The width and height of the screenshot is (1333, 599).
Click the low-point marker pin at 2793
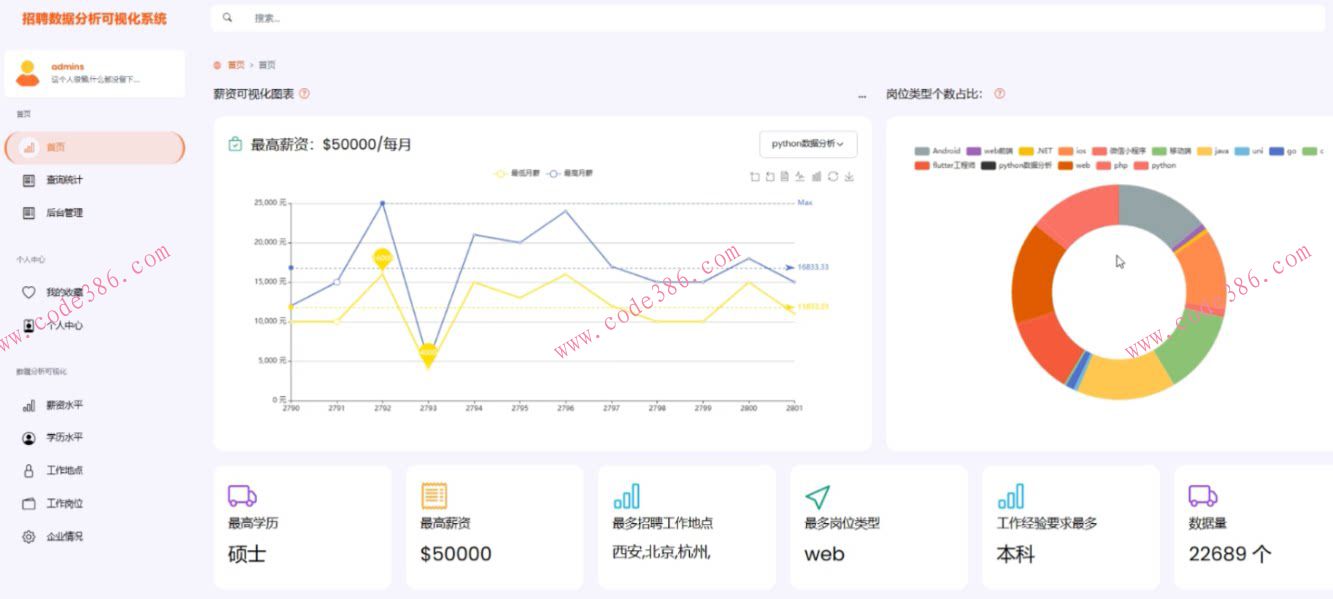tap(428, 355)
